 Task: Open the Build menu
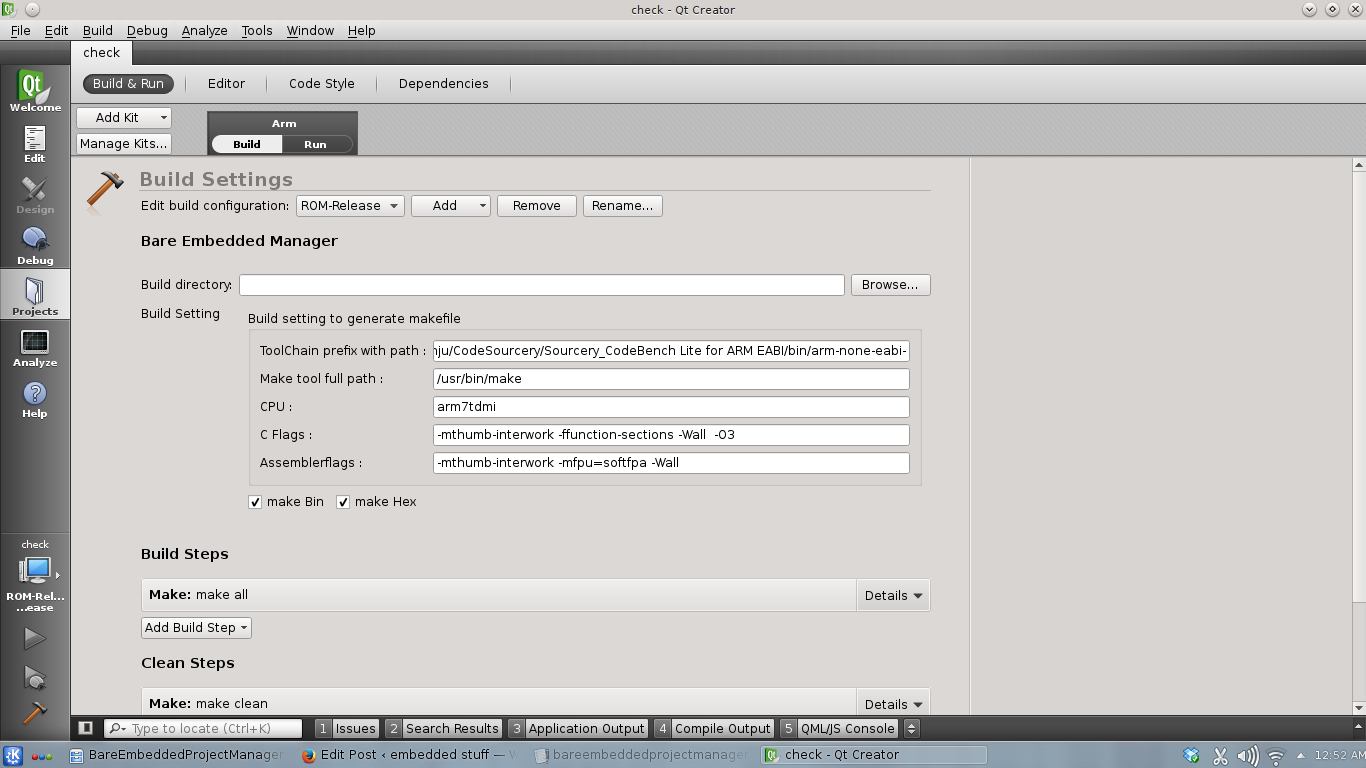97,30
